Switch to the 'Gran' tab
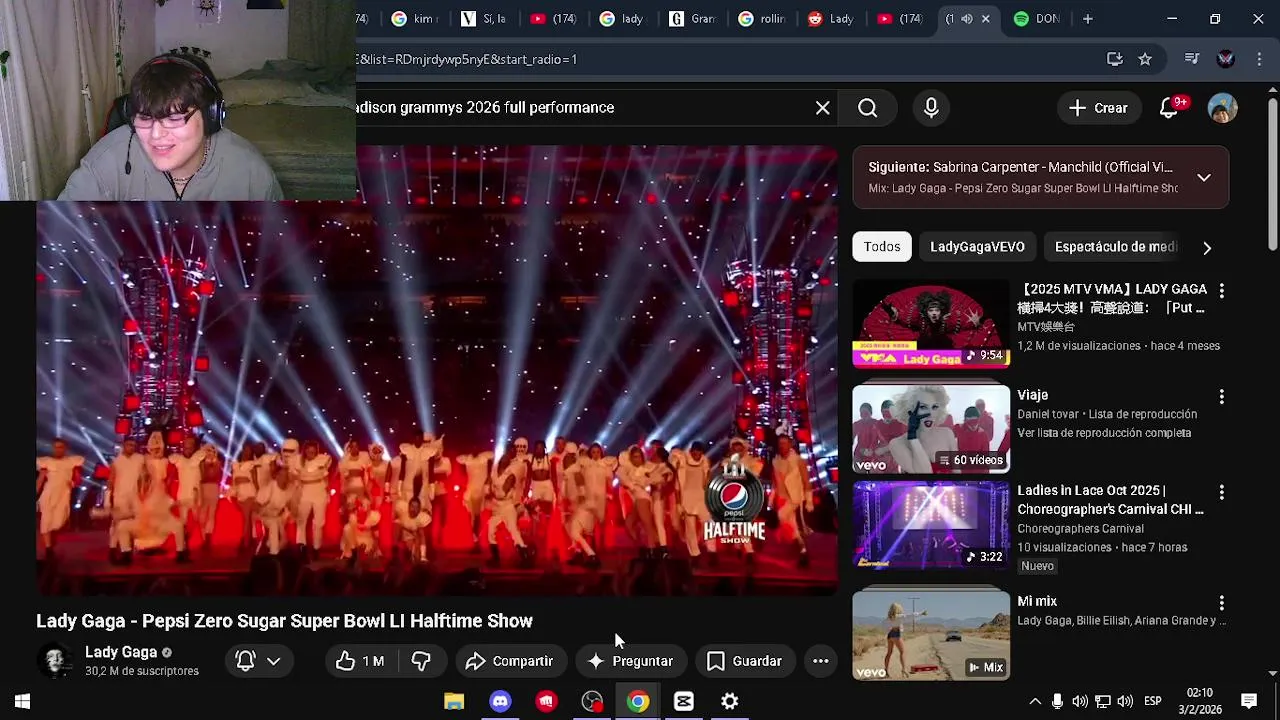This screenshot has height=720, width=1280. click(692, 19)
